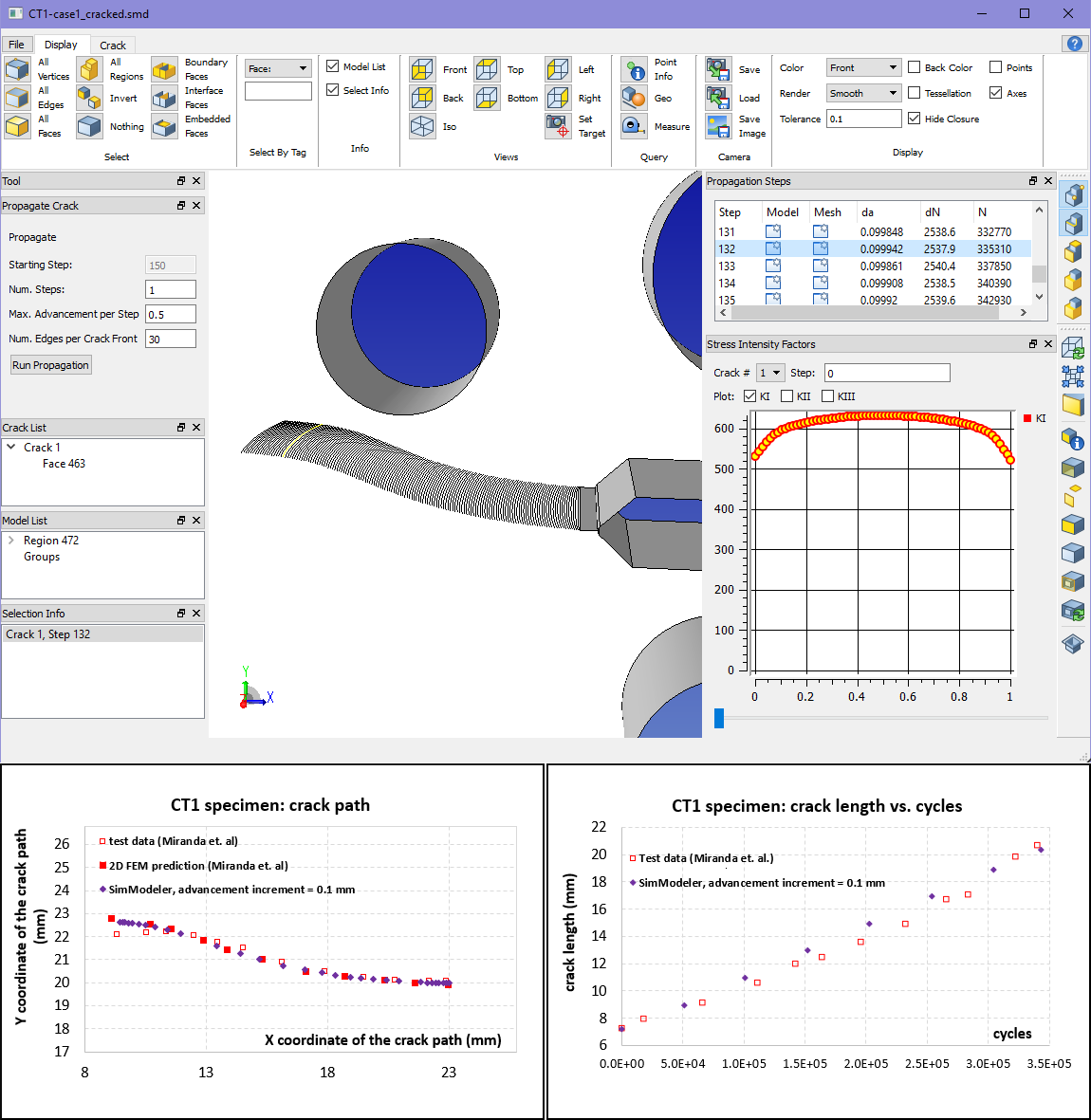Viewport: 1091px width, 1120px height.
Task: Click the Max. Advancement per Step field
Action: [x=171, y=314]
